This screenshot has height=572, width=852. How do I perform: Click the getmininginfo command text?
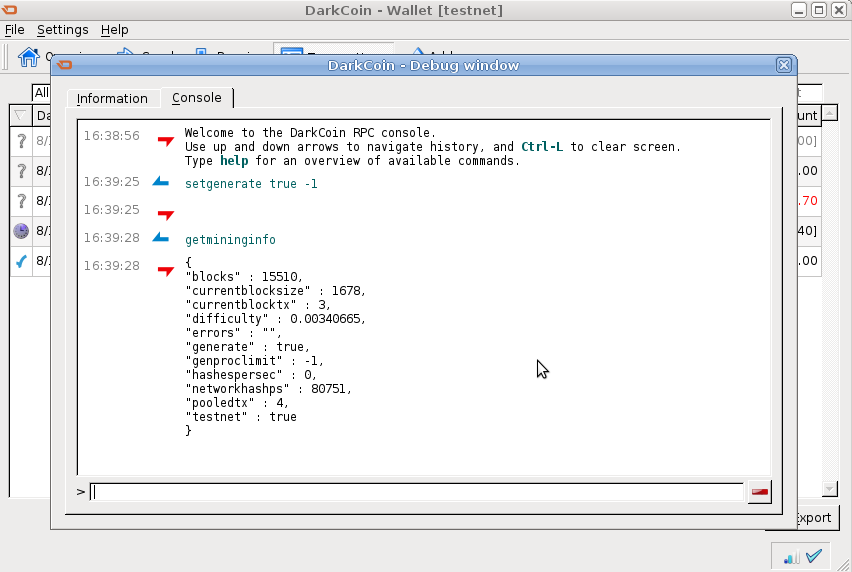click(230, 240)
